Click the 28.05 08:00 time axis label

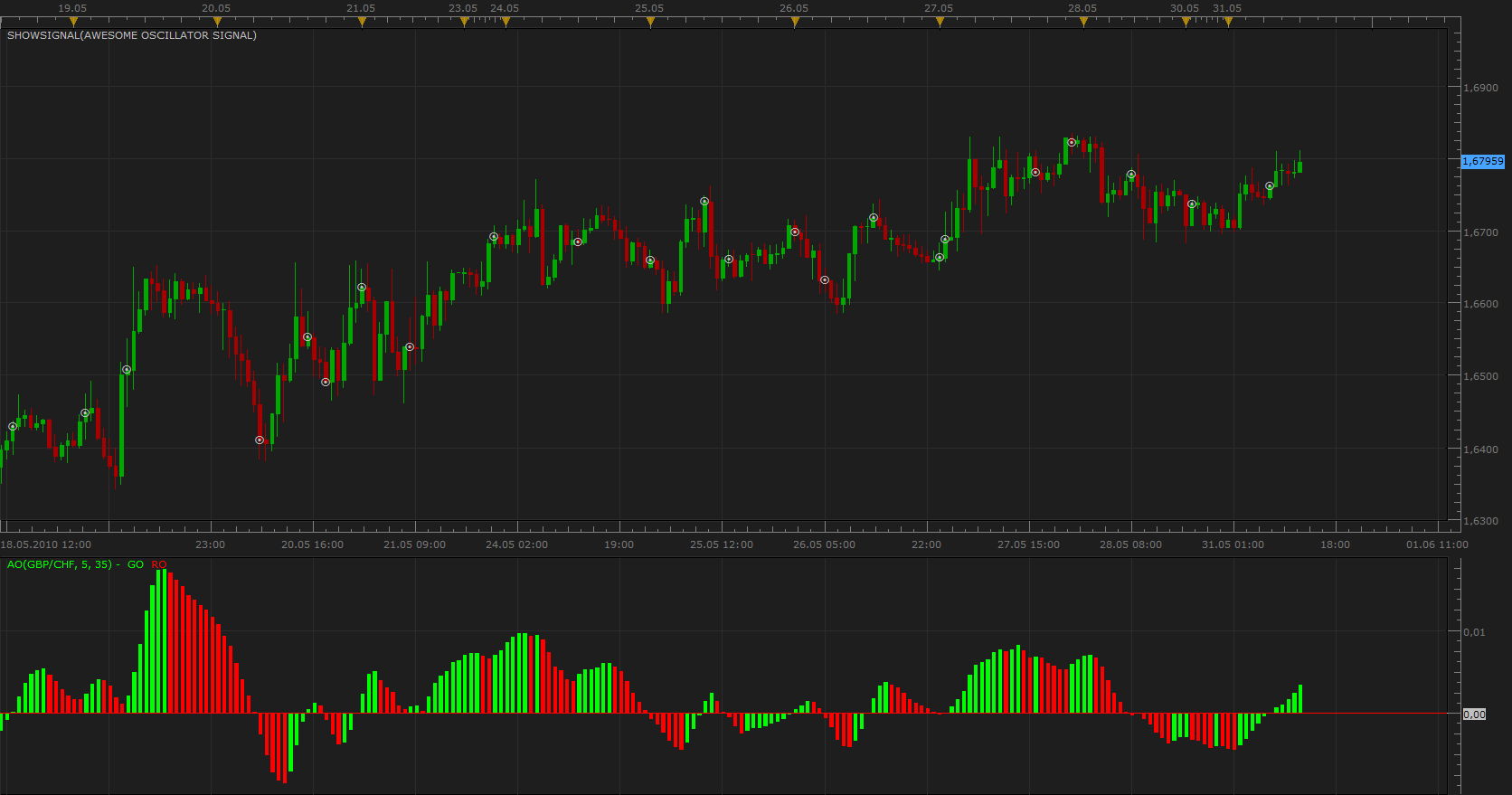point(1131,544)
